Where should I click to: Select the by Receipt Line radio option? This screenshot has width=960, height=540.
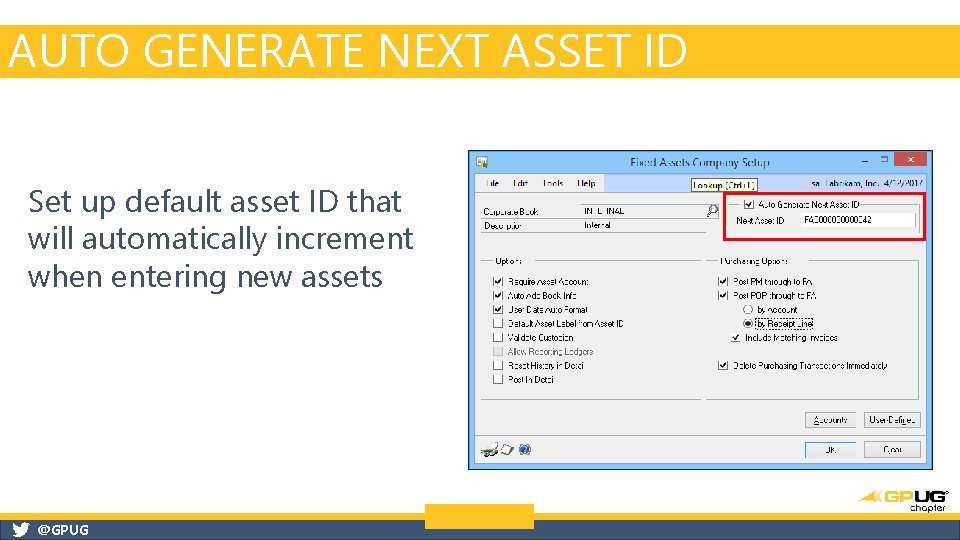pos(748,323)
